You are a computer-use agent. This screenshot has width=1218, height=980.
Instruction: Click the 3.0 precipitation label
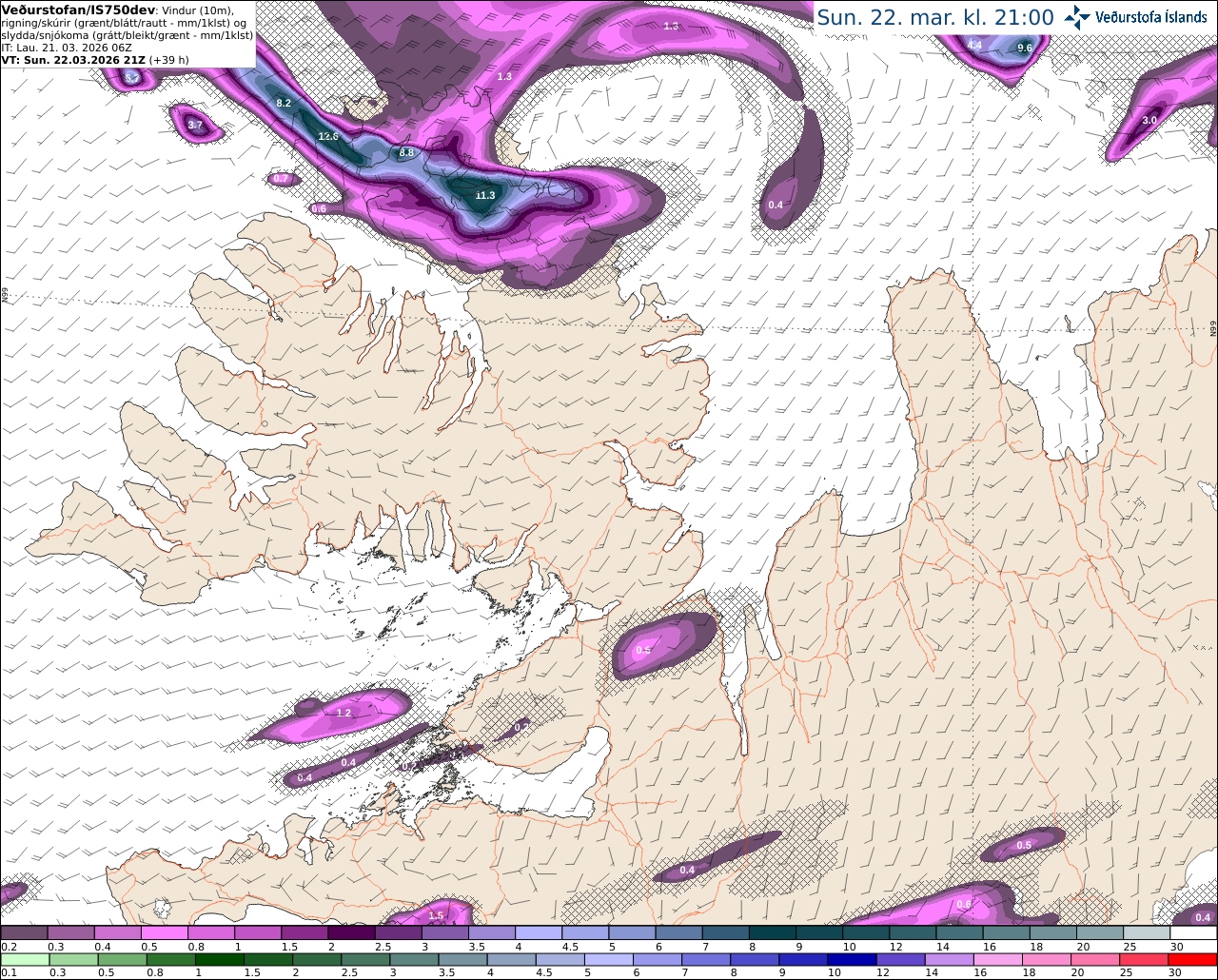click(x=1149, y=120)
